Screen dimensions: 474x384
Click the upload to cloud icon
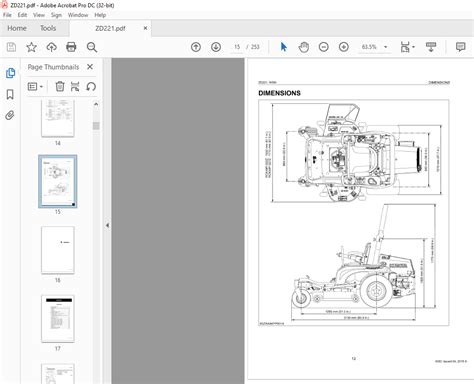coord(51,47)
